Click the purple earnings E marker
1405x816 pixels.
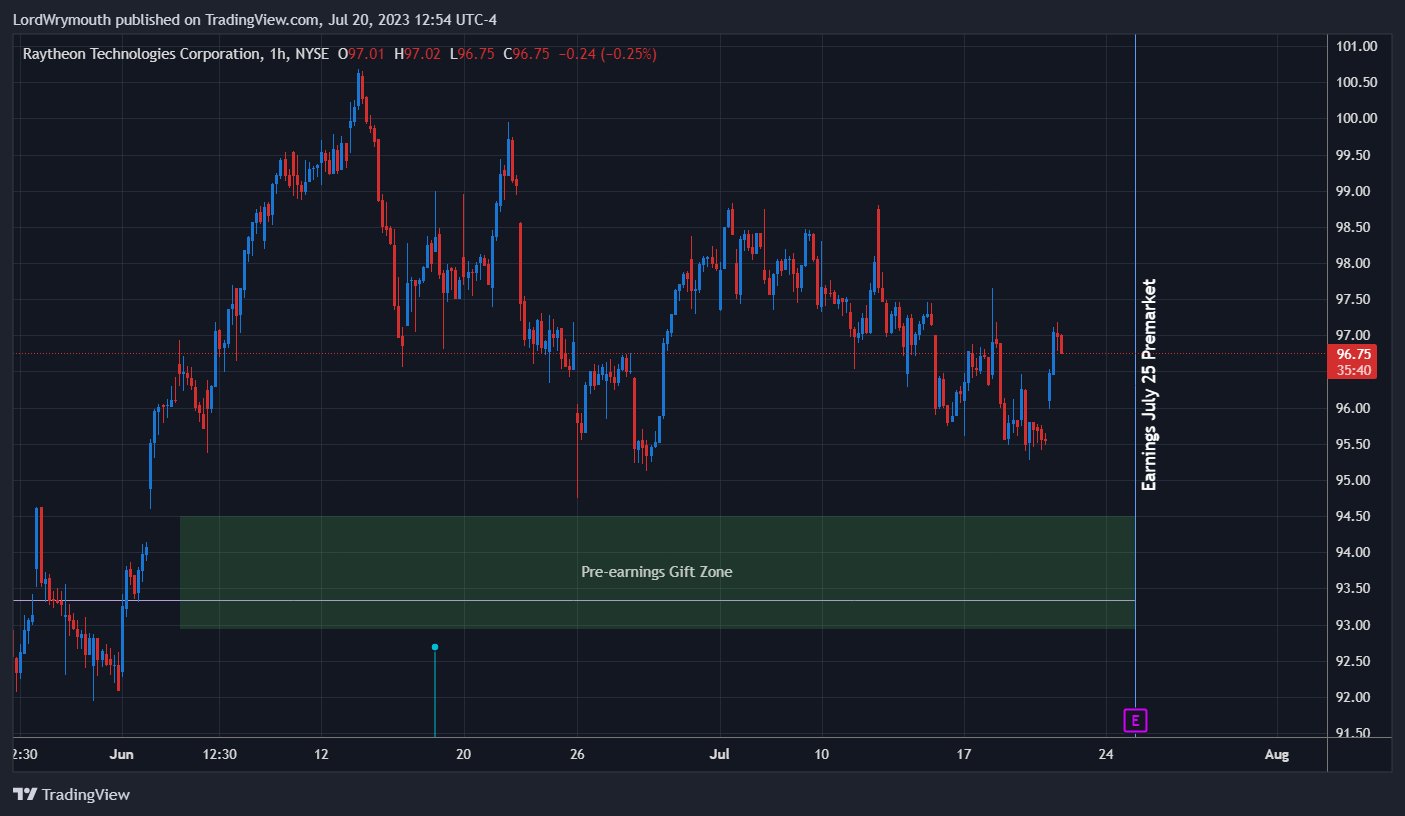1135,720
